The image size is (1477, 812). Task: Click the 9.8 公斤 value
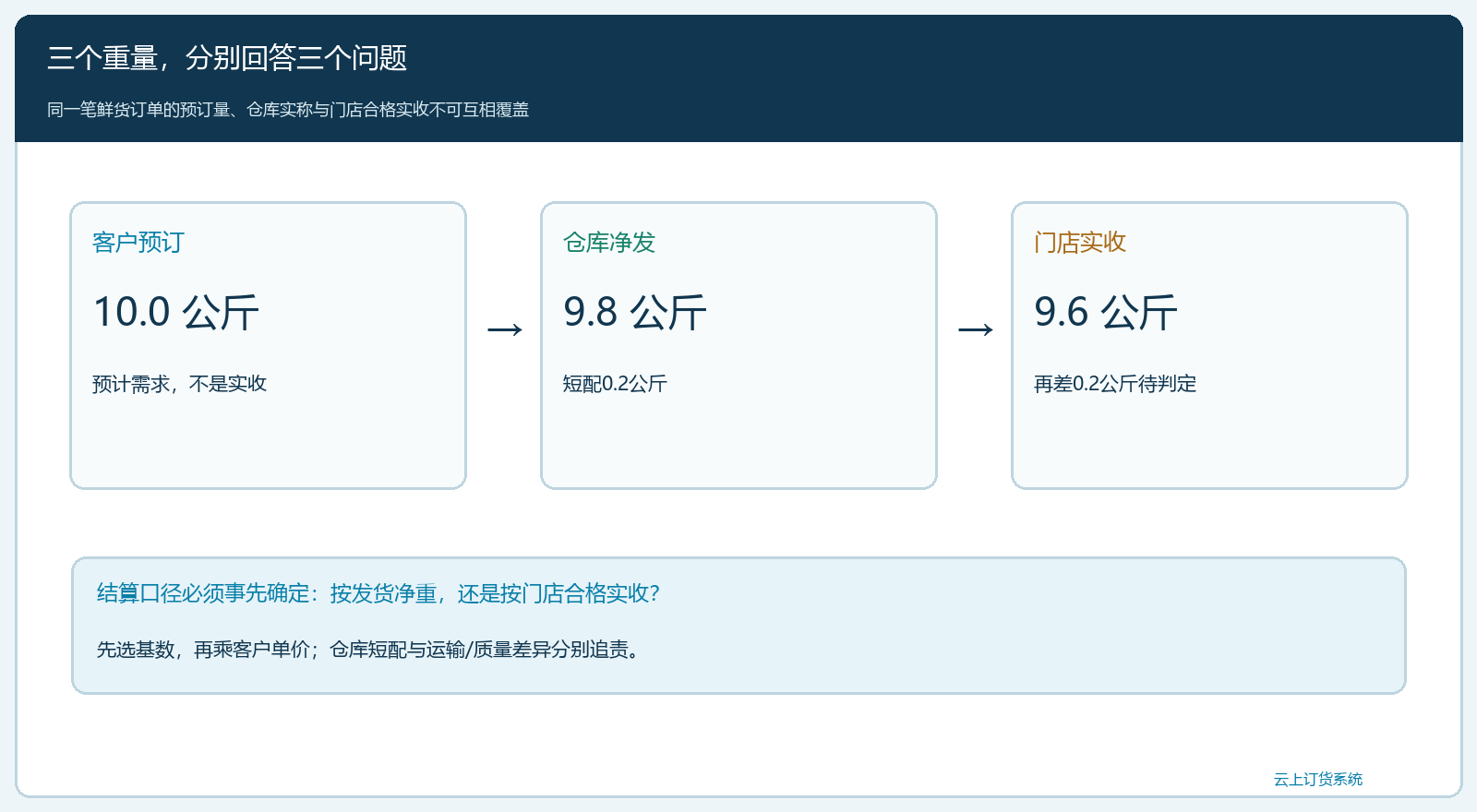click(x=635, y=312)
